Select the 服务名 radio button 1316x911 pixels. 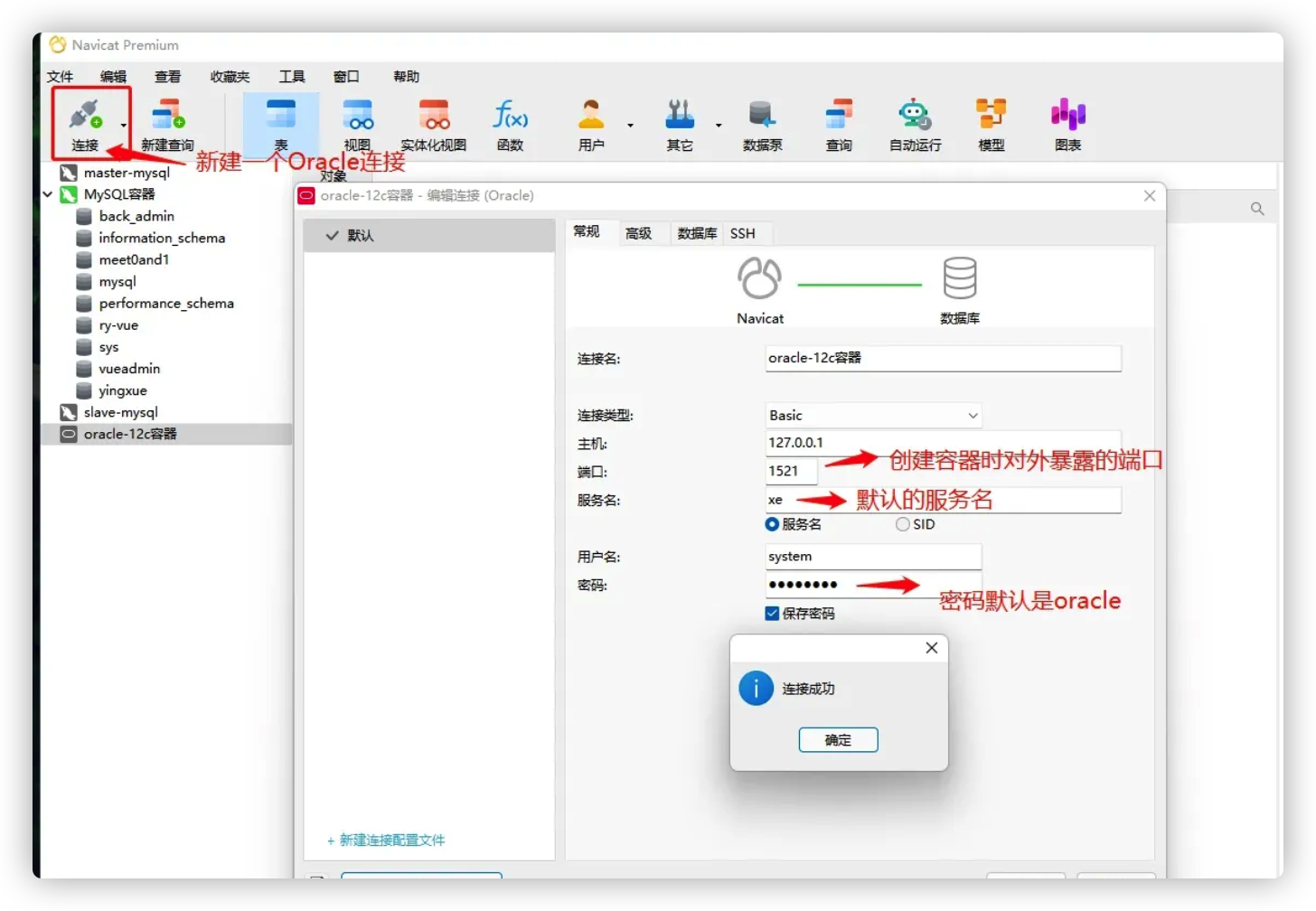click(773, 524)
